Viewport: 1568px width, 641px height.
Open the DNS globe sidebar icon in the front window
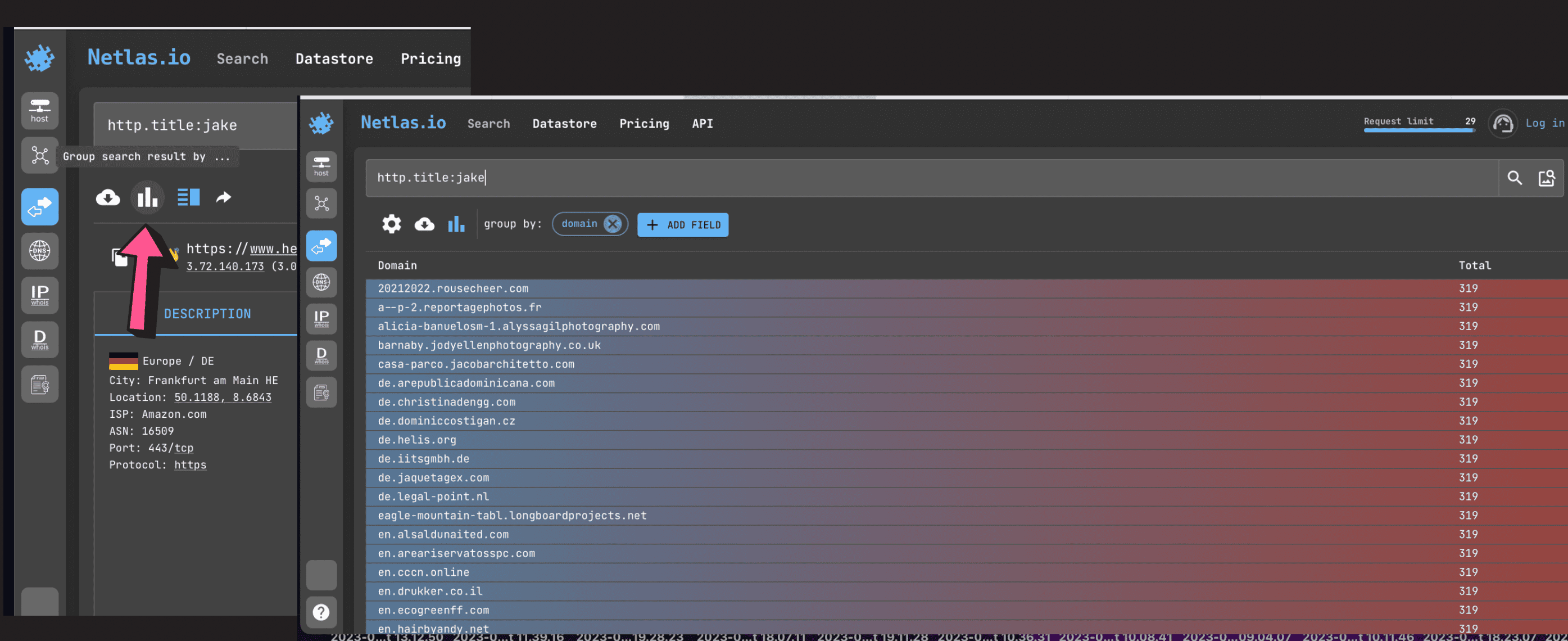point(321,282)
